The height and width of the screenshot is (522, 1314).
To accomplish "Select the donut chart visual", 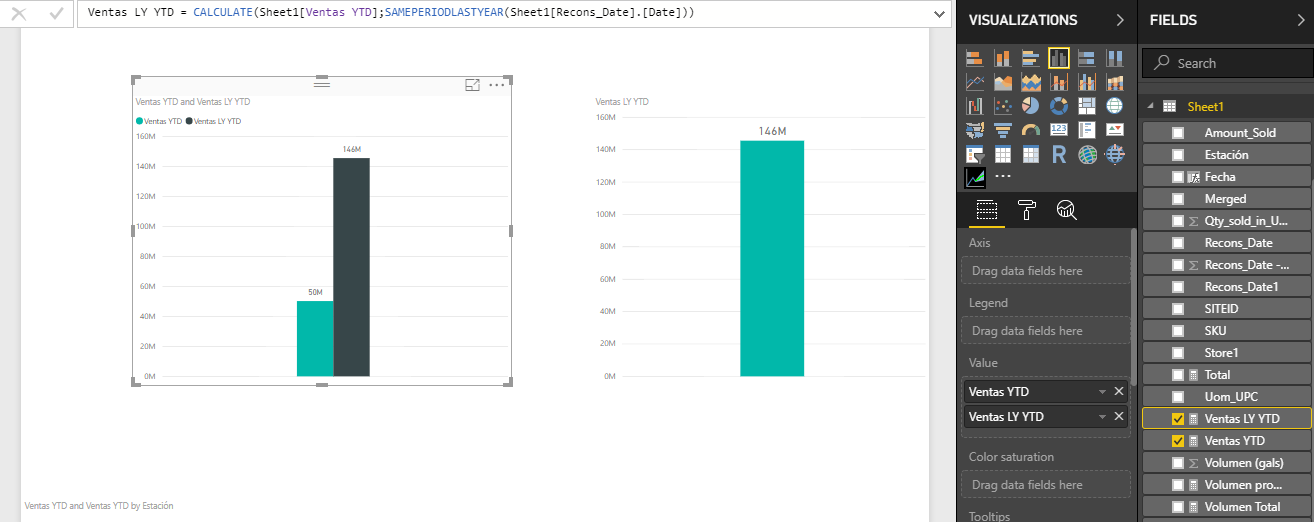I will [x=1059, y=106].
